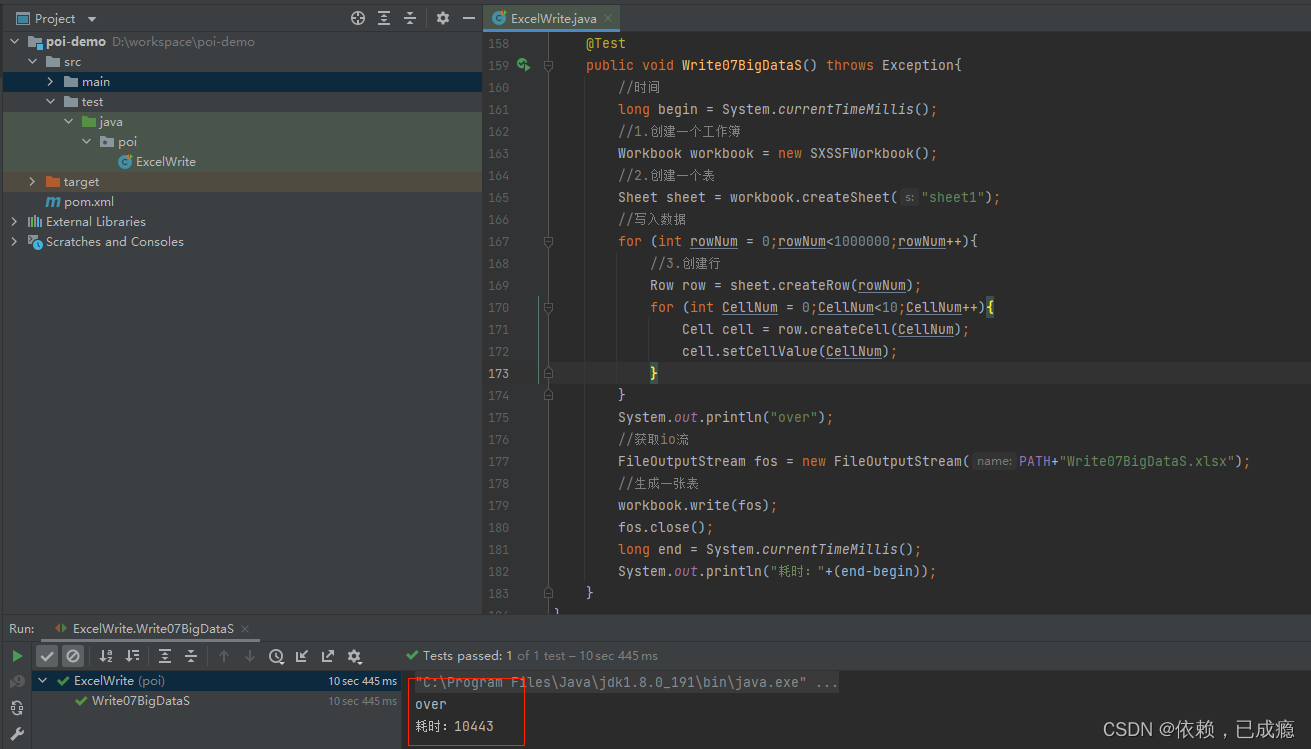This screenshot has height=749, width=1311.
Task: Open the Project panel gear options
Action: 443,18
